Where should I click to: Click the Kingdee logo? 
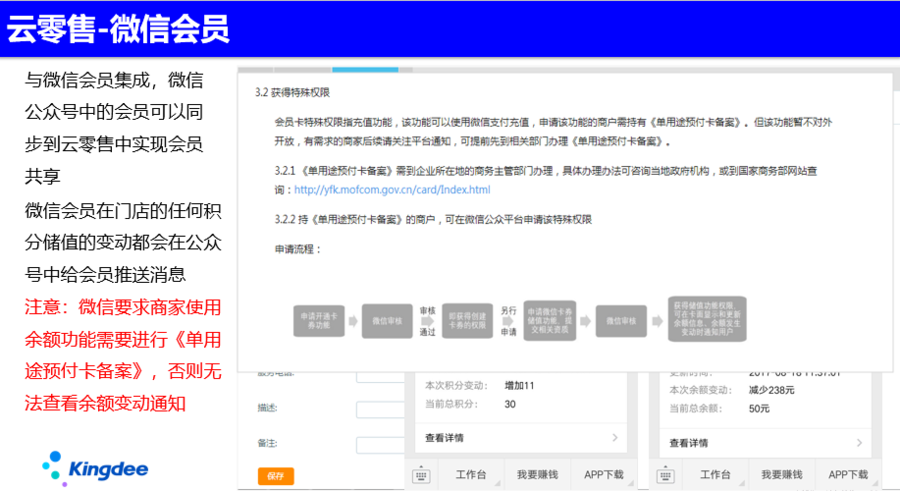[x=95, y=469]
